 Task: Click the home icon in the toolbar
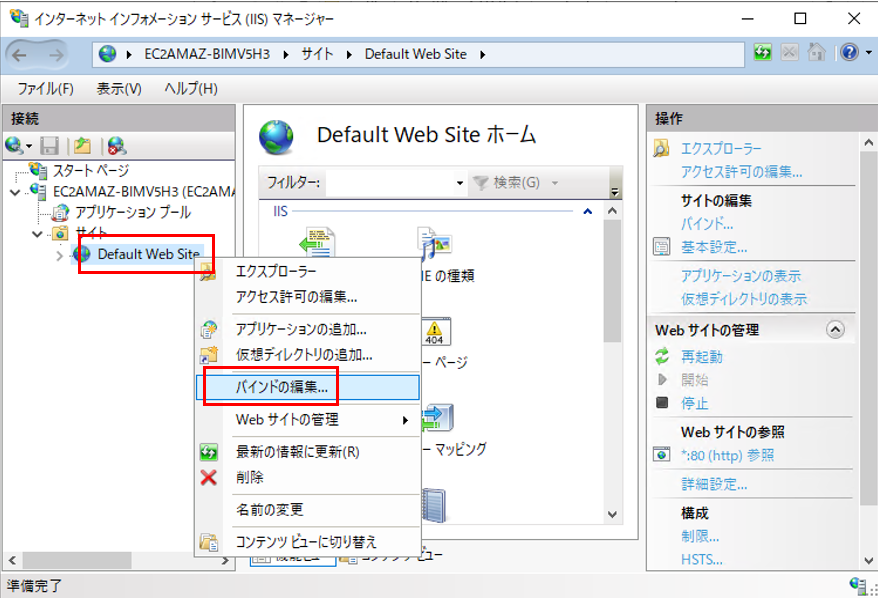[x=816, y=53]
